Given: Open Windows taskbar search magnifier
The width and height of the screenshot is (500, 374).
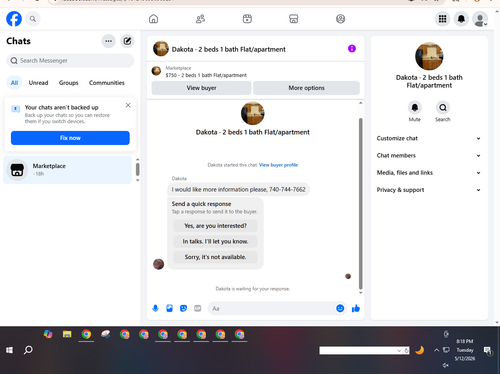Looking at the screenshot, I should 28,350.
